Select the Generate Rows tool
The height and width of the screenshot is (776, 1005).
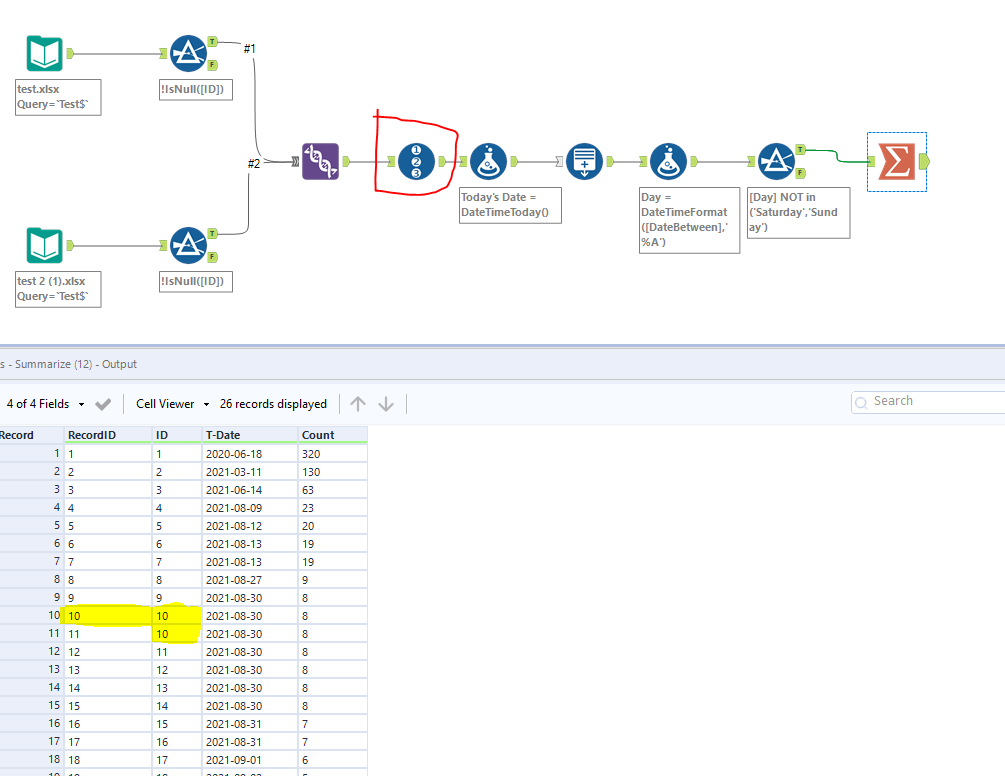584,161
